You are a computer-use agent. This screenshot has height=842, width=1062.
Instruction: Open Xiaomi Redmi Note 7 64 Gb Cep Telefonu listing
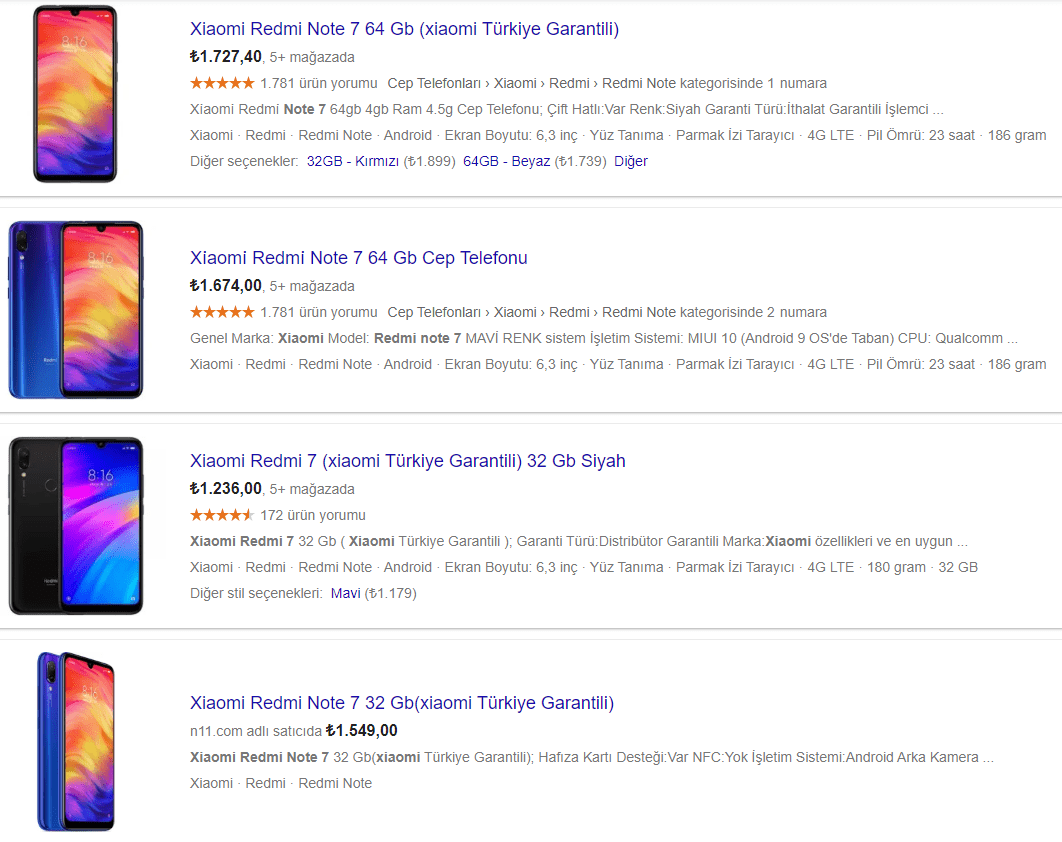(x=358, y=258)
